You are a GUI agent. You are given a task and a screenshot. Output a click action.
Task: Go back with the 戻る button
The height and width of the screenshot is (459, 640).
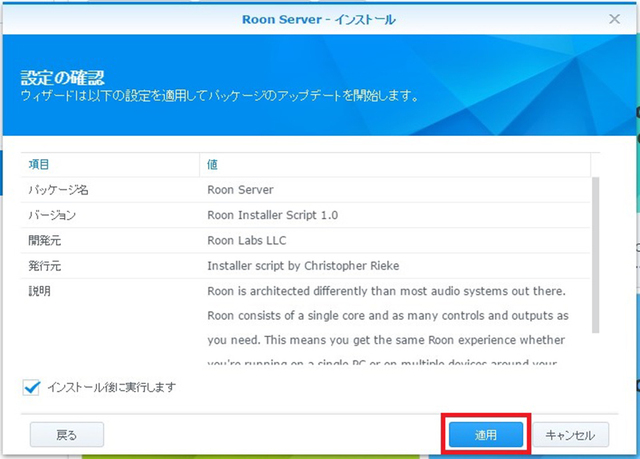(x=67, y=435)
